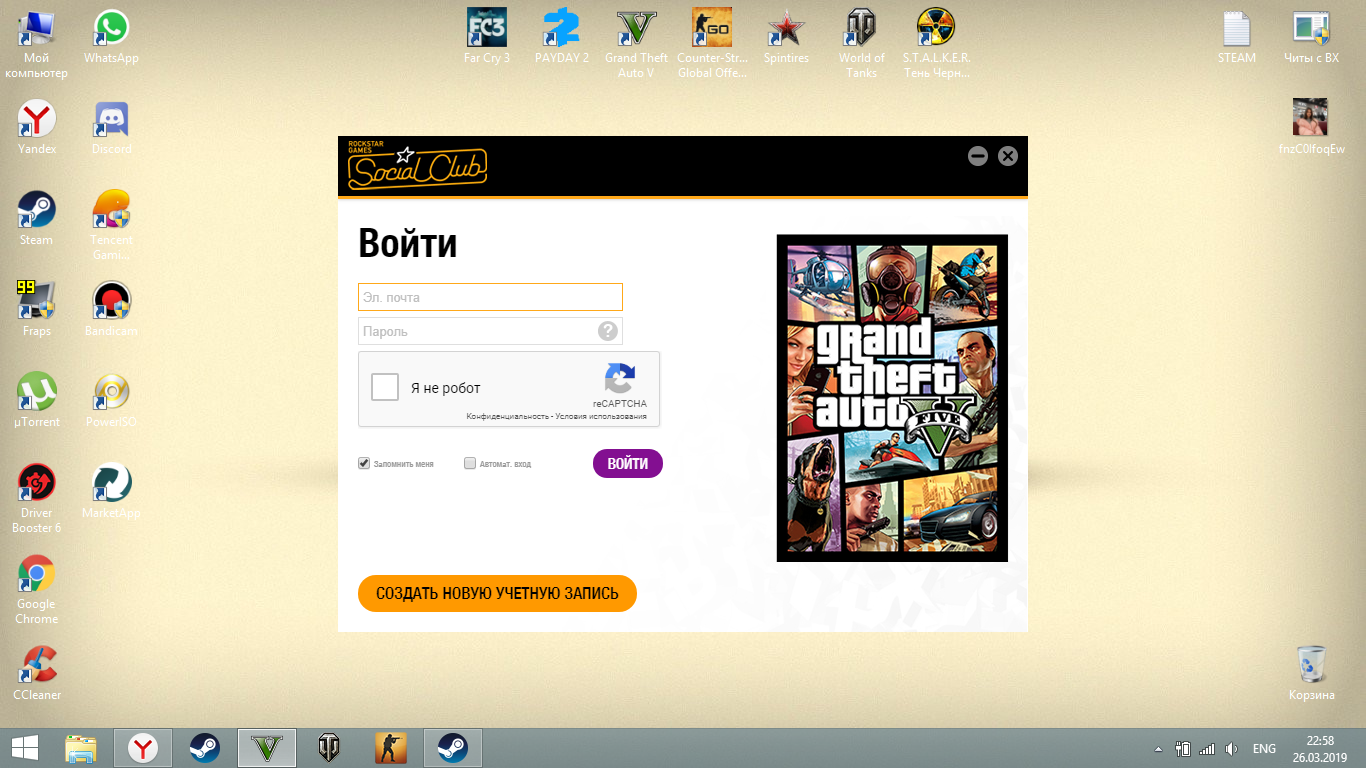Select the World of Tanks desktop icon

tap(861, 44)
